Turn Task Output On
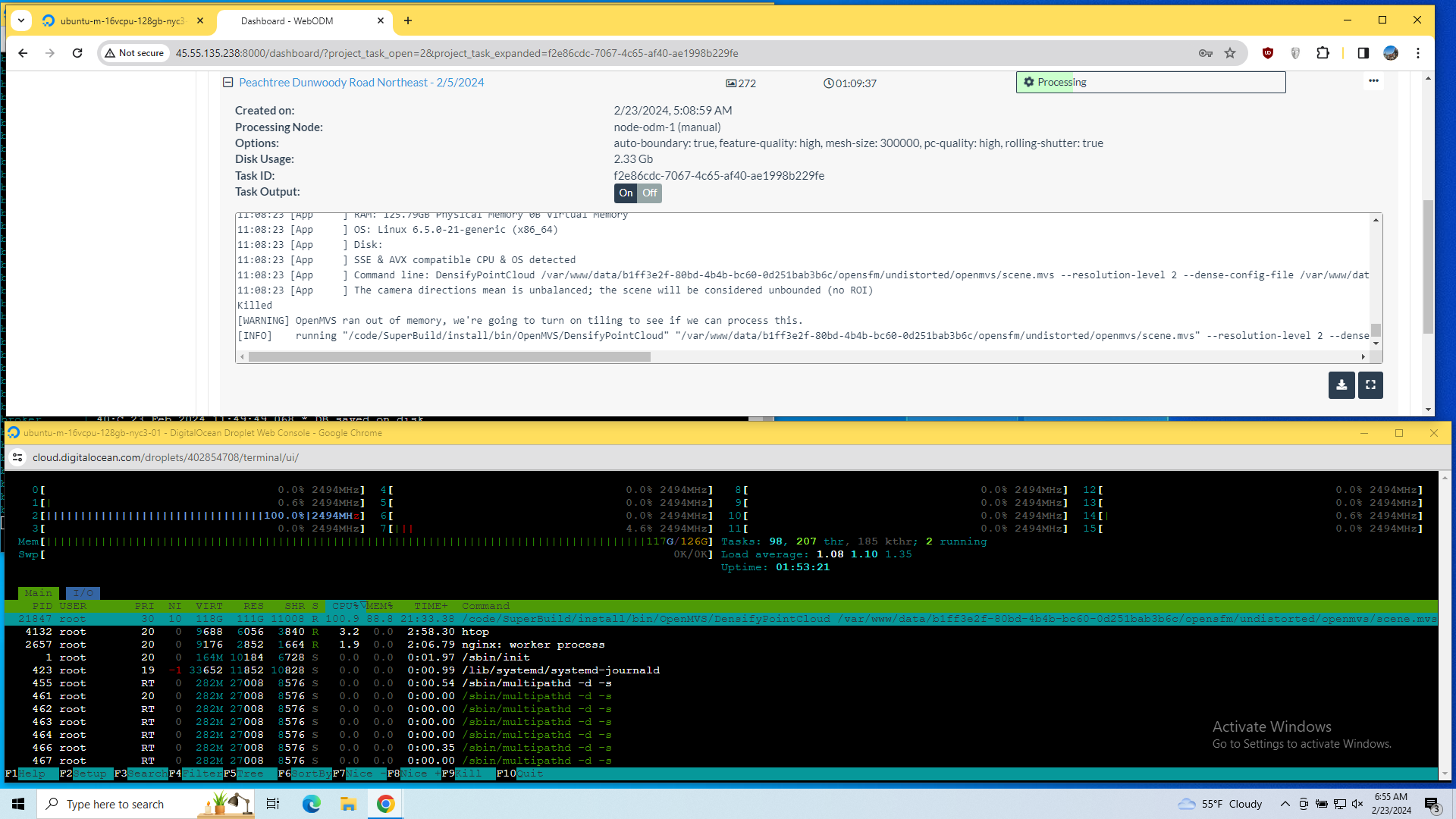This screenshot has height=819, width=1456. (626, 193)
